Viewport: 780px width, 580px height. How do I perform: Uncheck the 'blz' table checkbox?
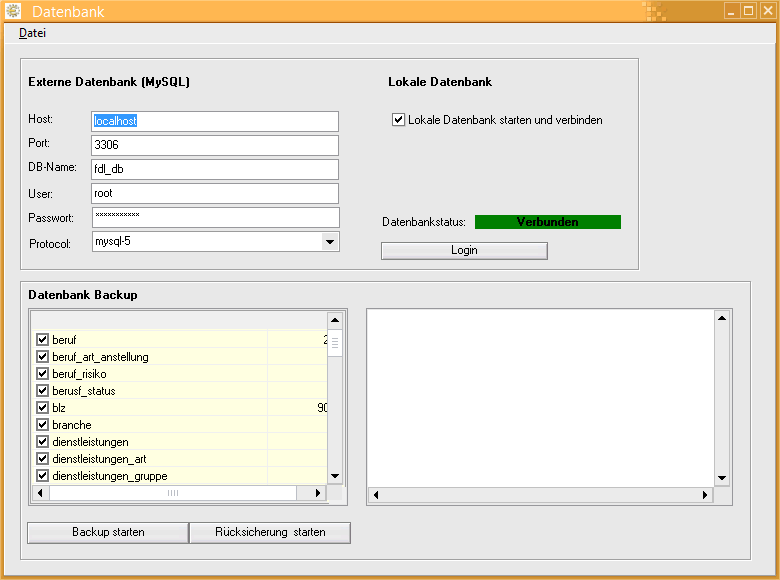point(43,408)
